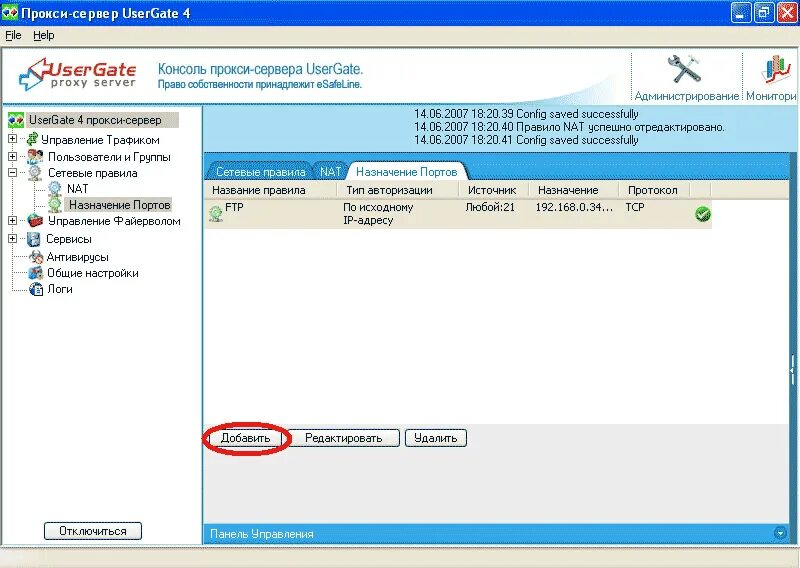Open the Администрирование tools icon
The image size is (800, 568).
click(684, 69)
